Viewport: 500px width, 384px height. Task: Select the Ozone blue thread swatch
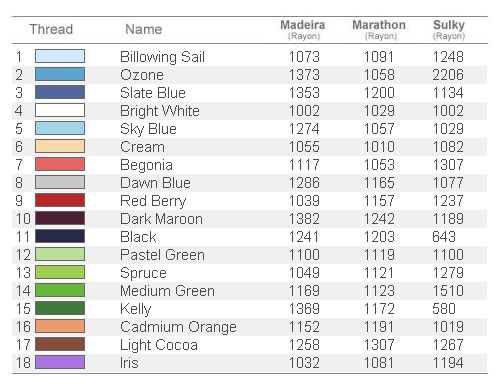pos(60,74)
